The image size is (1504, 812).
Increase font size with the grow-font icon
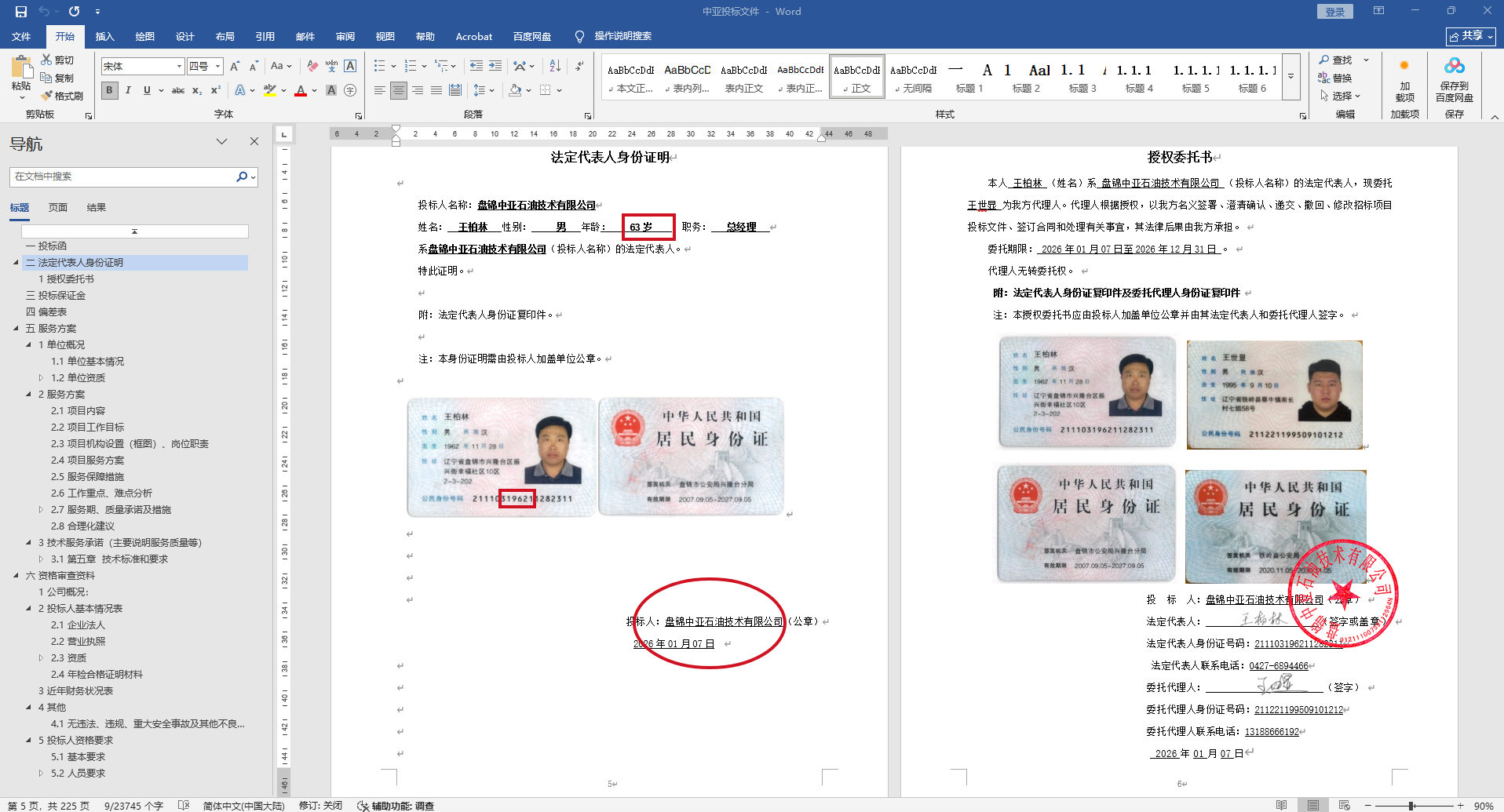(x=235, y=66)
